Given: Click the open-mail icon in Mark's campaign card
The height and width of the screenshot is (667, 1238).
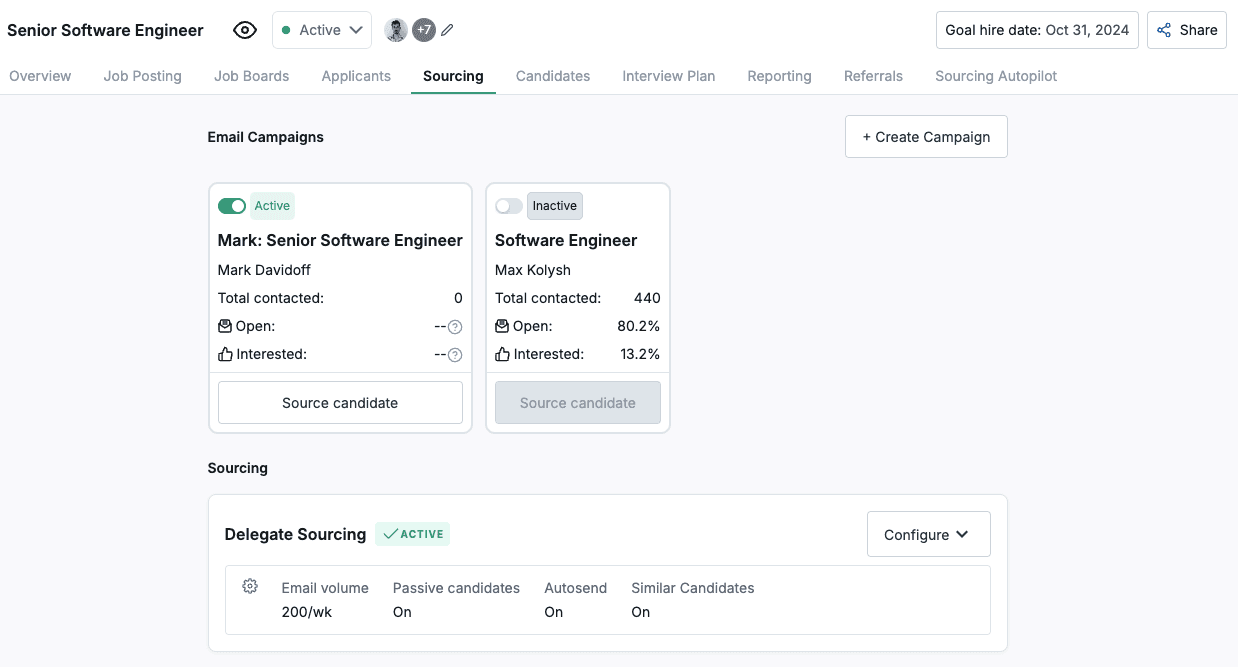Looking at the screenshot, I should click(225, 326).
